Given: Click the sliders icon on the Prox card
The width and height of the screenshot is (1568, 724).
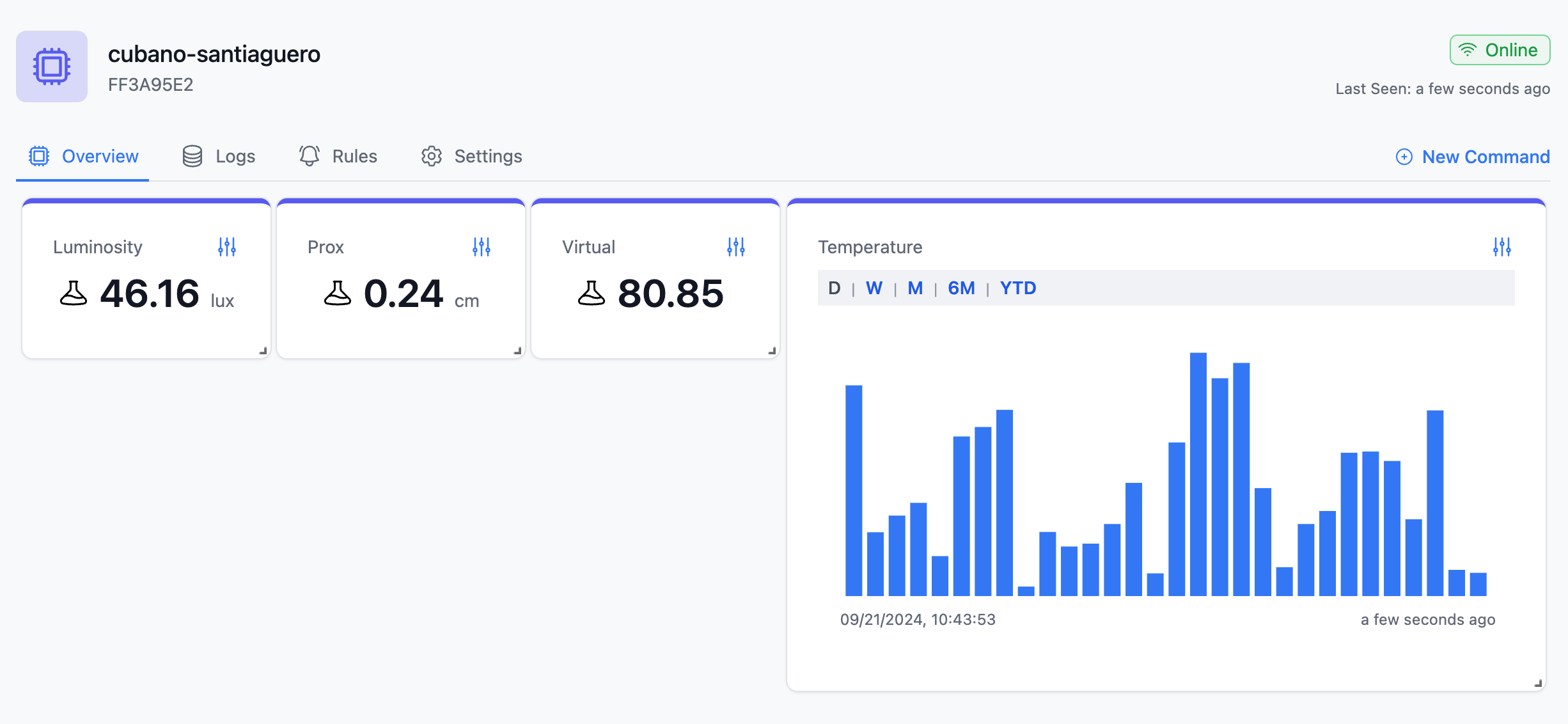Looking at the screenshot, I should [482, 246].
